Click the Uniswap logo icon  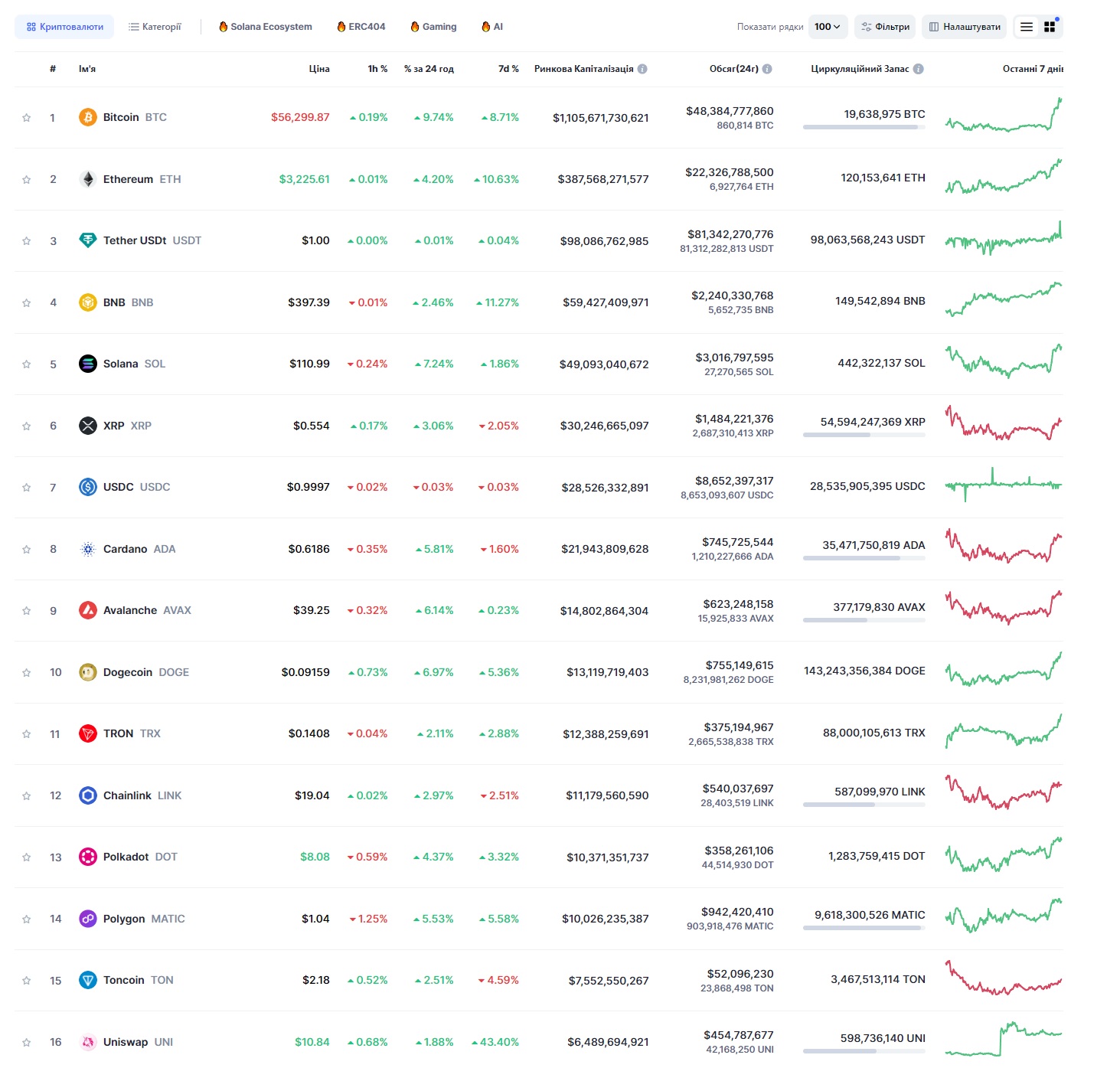88,1042
